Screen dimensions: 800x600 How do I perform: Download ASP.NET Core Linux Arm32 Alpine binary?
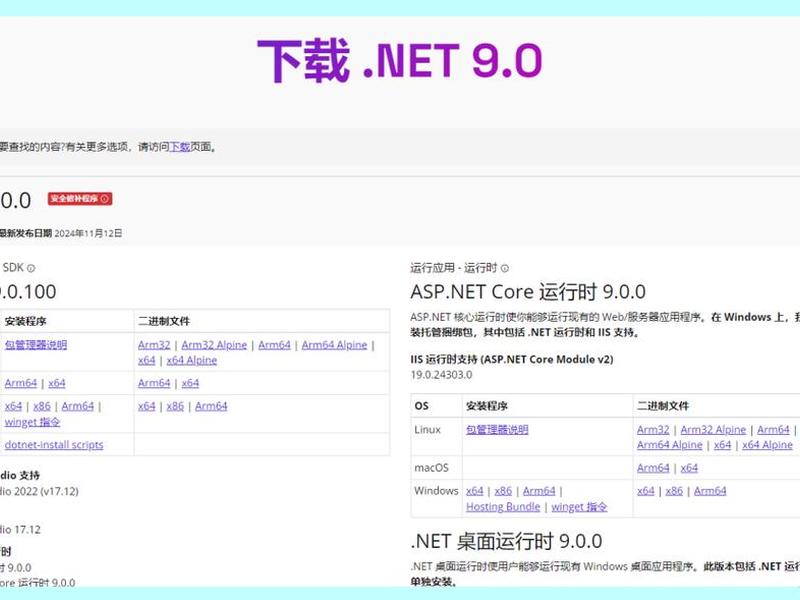click(713, 430)
